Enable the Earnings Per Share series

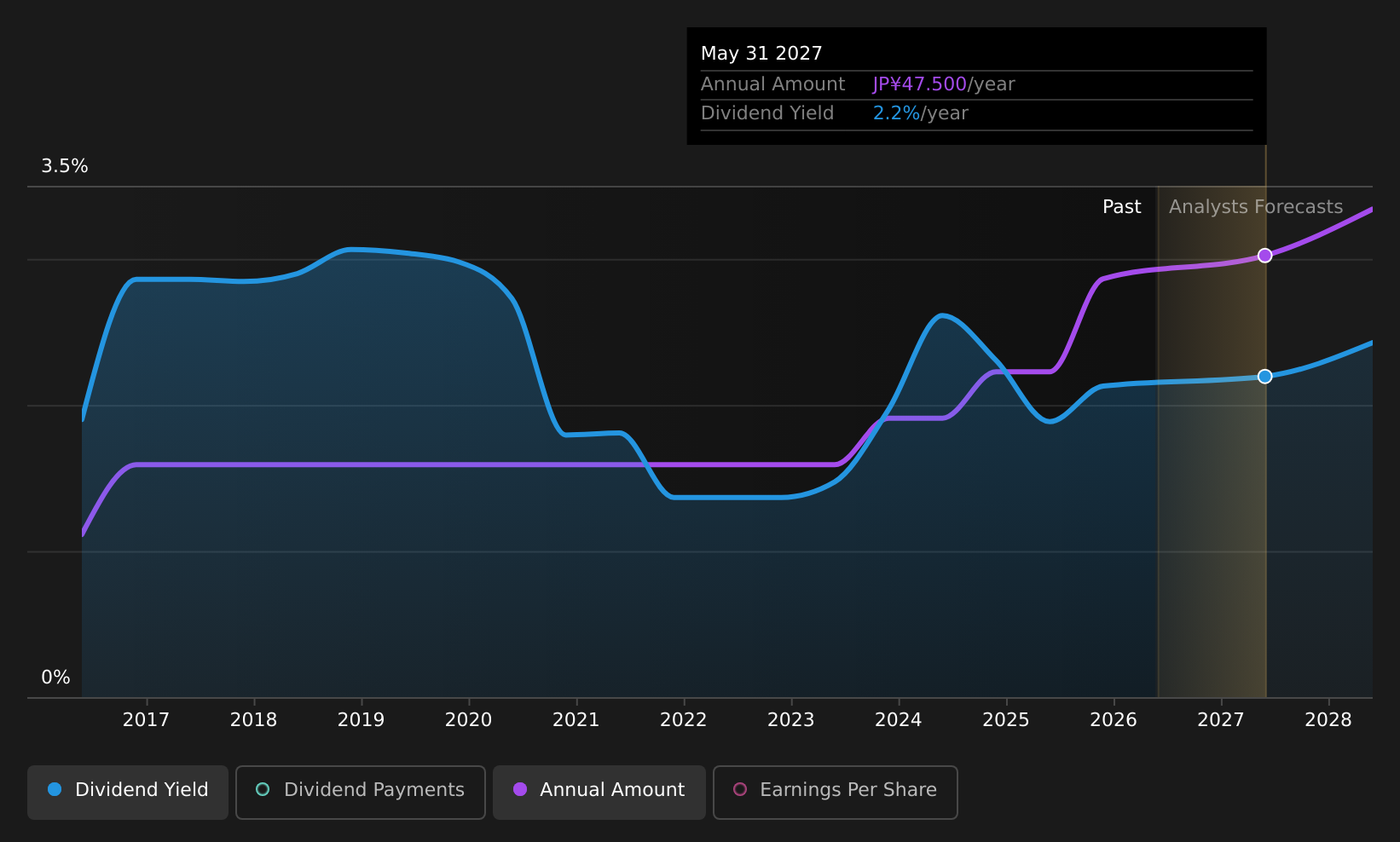coord(836,792)
